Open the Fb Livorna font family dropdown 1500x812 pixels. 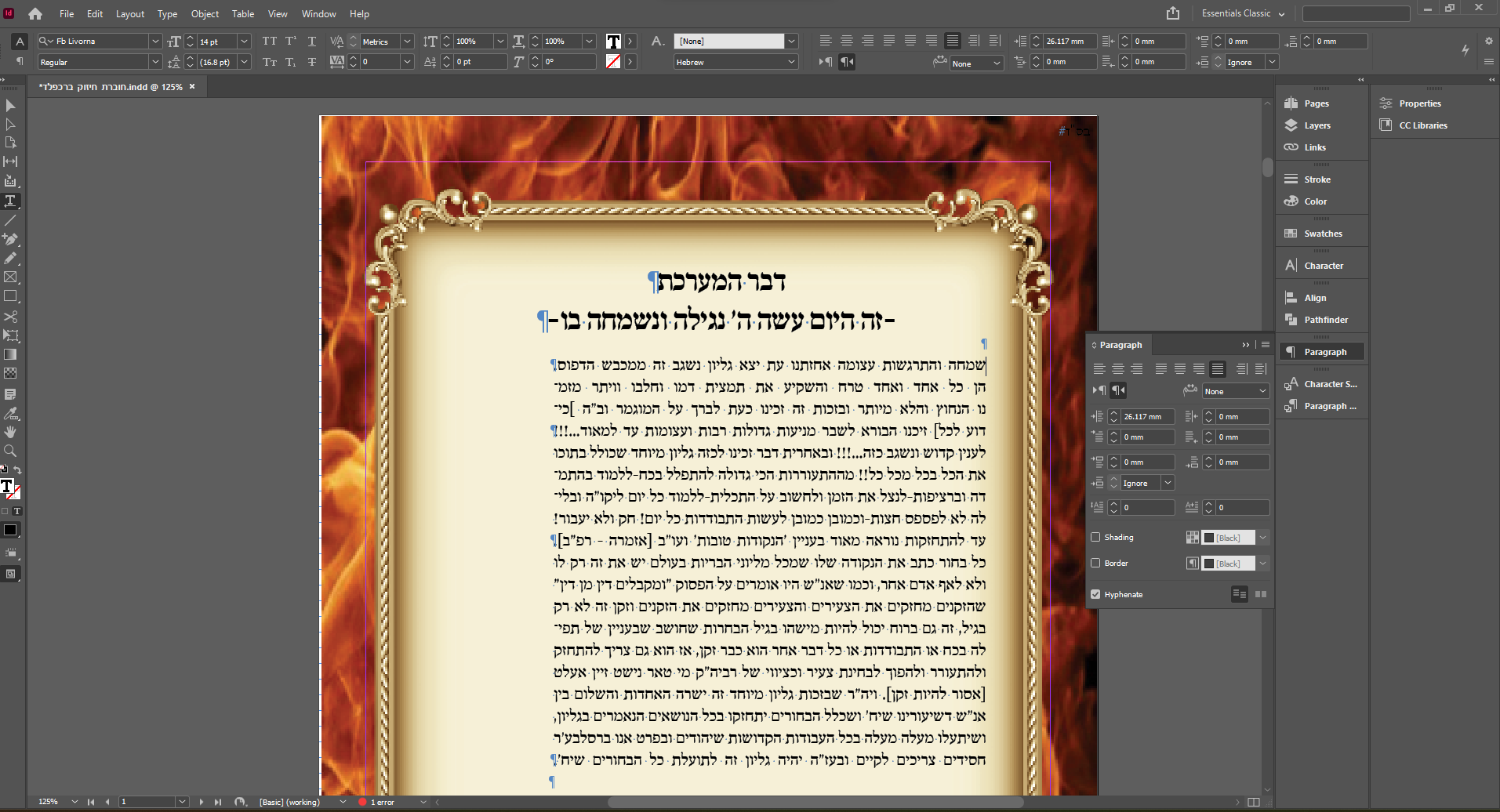pos(155,42)
